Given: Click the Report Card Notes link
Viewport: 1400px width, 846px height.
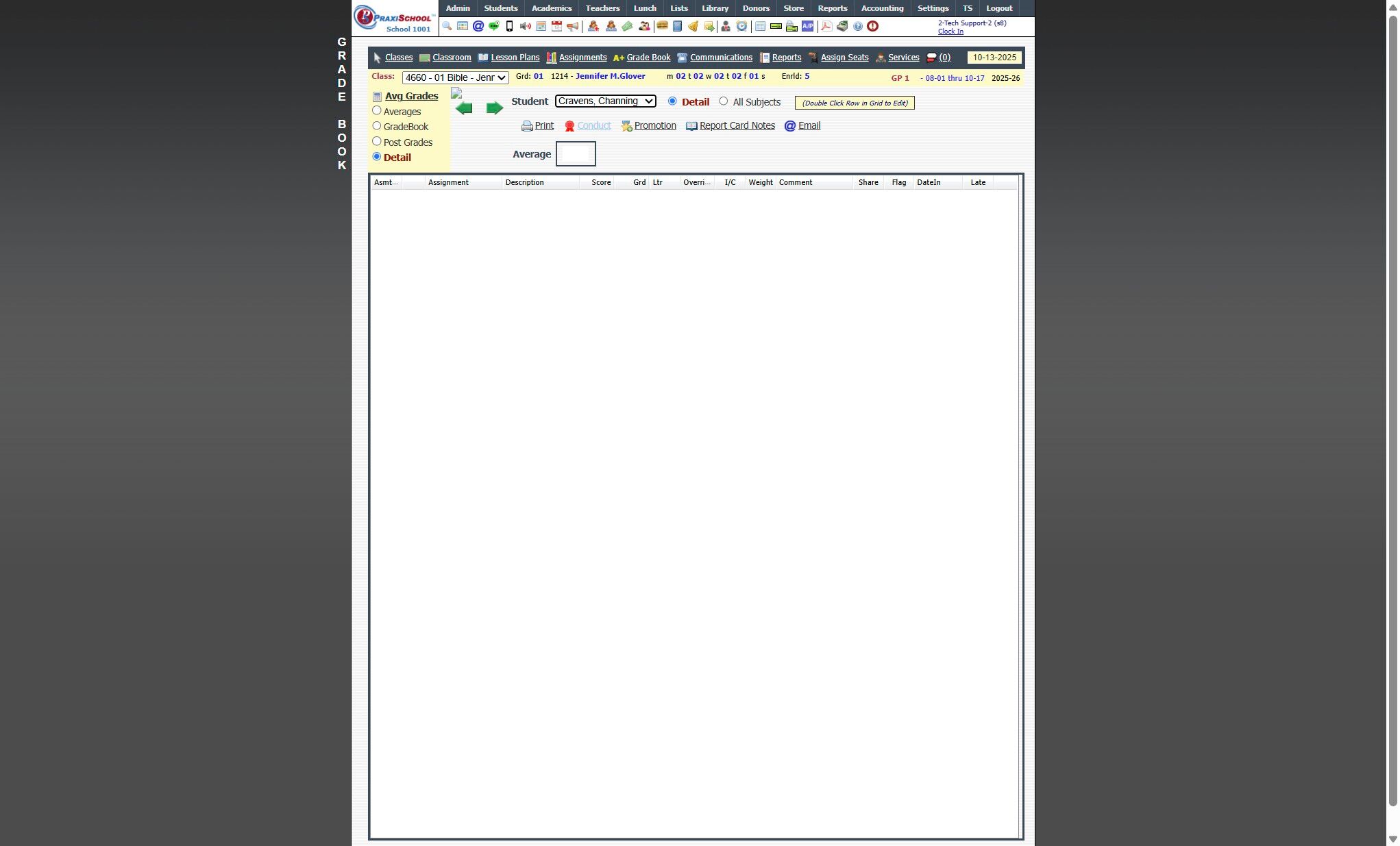Looking at the screenshot, I should pyautogui.click(x=737, y=125).
